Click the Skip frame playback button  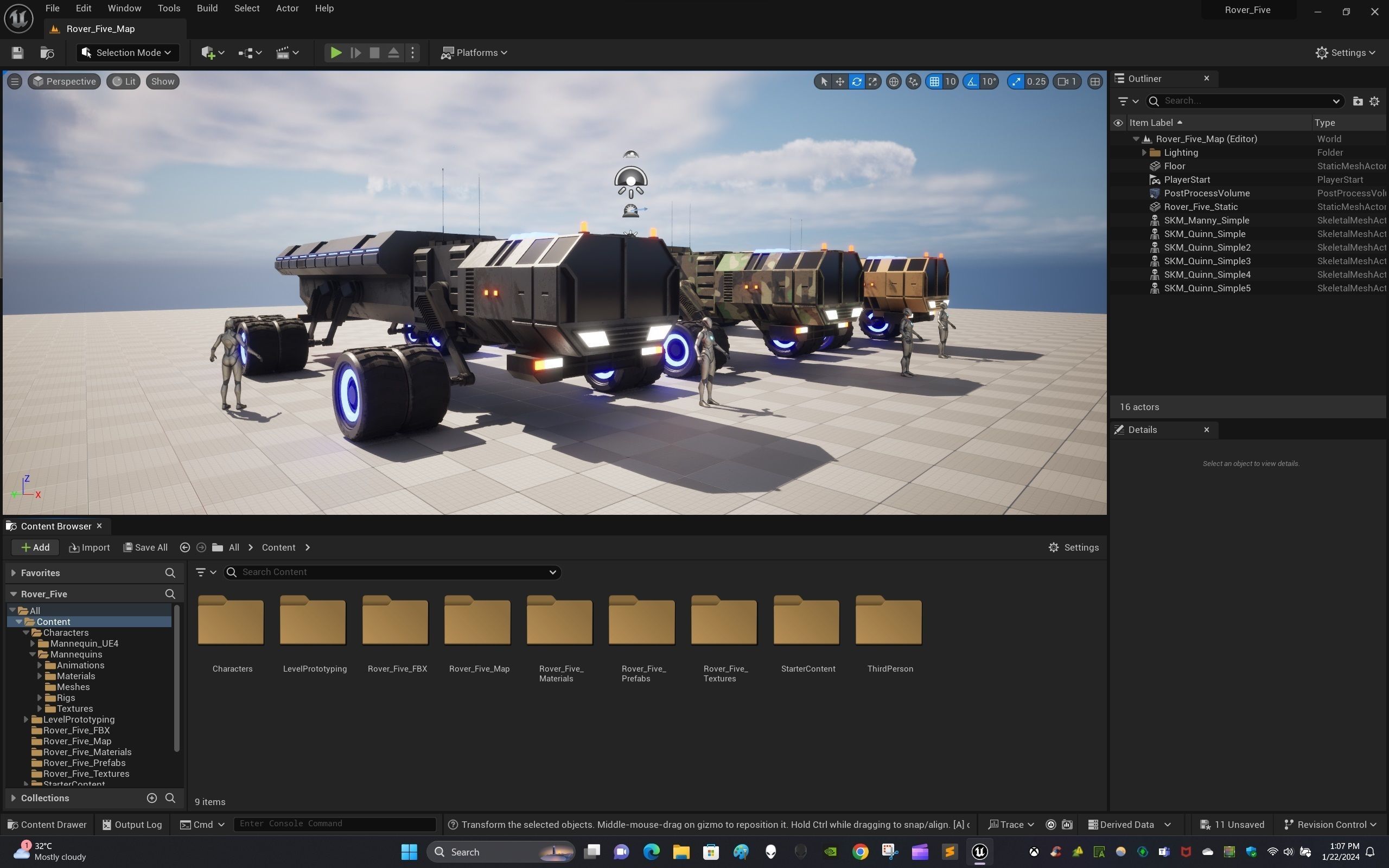tap(355, 53)
